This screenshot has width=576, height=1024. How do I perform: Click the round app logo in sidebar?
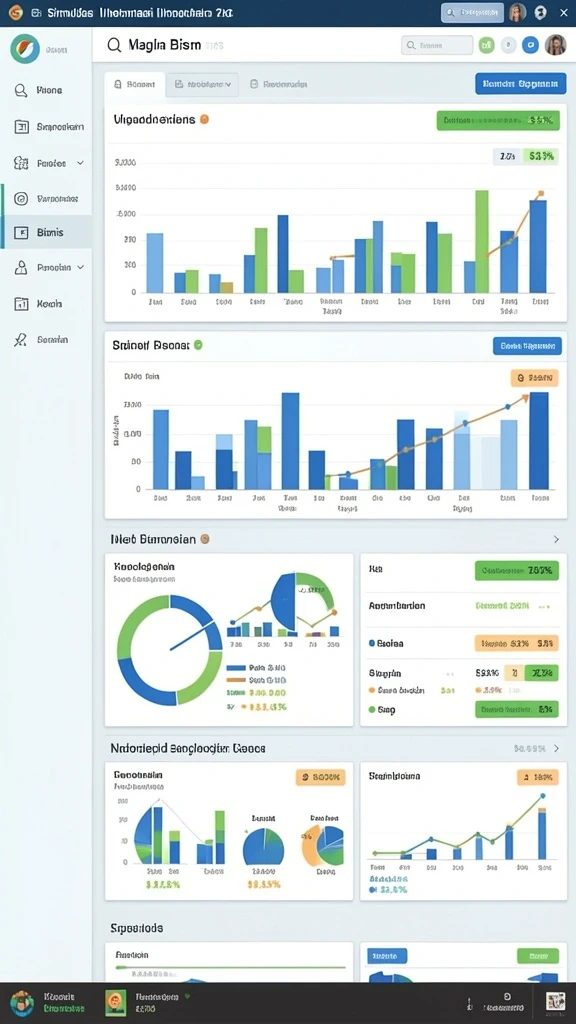(25, 48)
